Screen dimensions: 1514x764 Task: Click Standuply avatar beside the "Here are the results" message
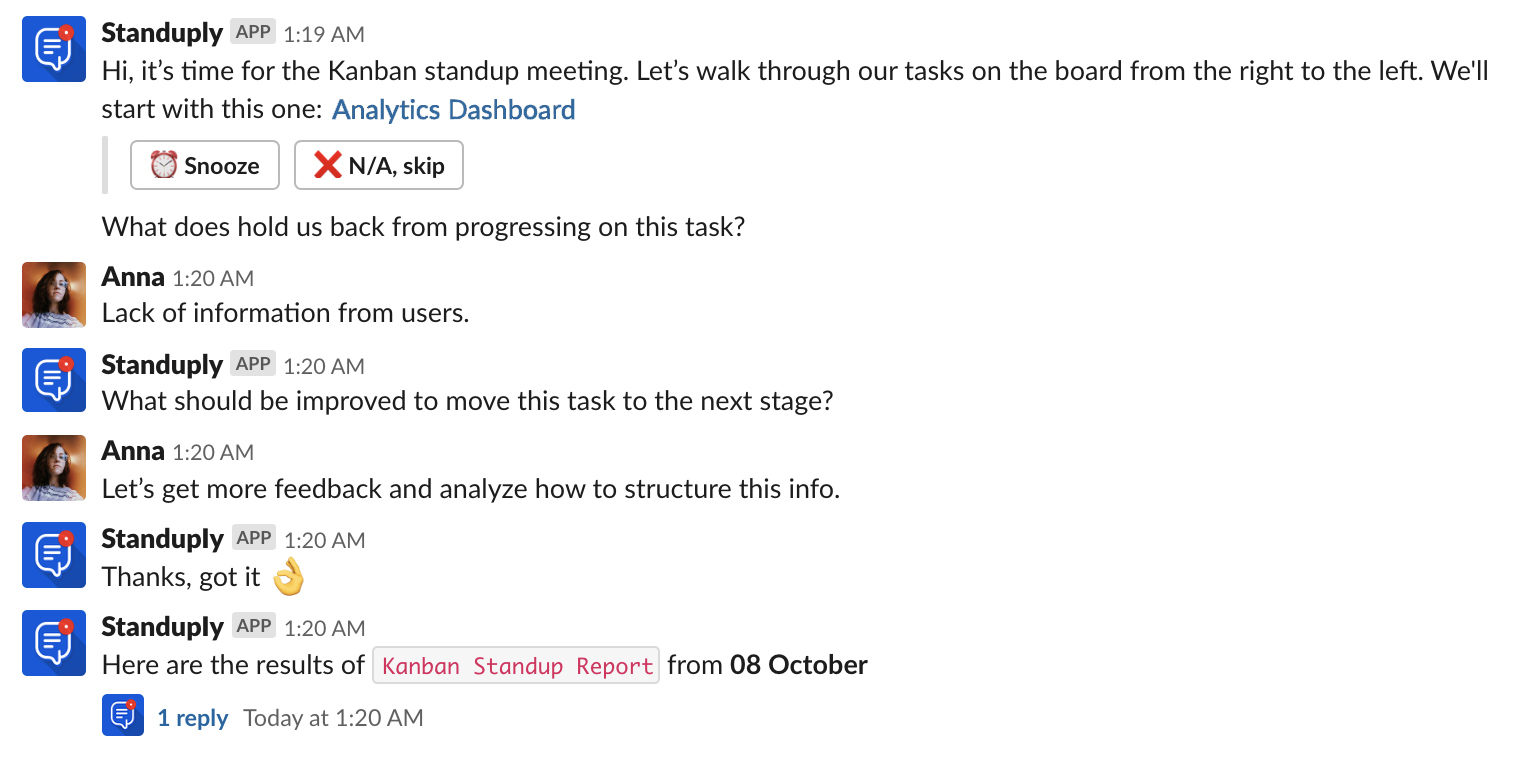point(54,643)
